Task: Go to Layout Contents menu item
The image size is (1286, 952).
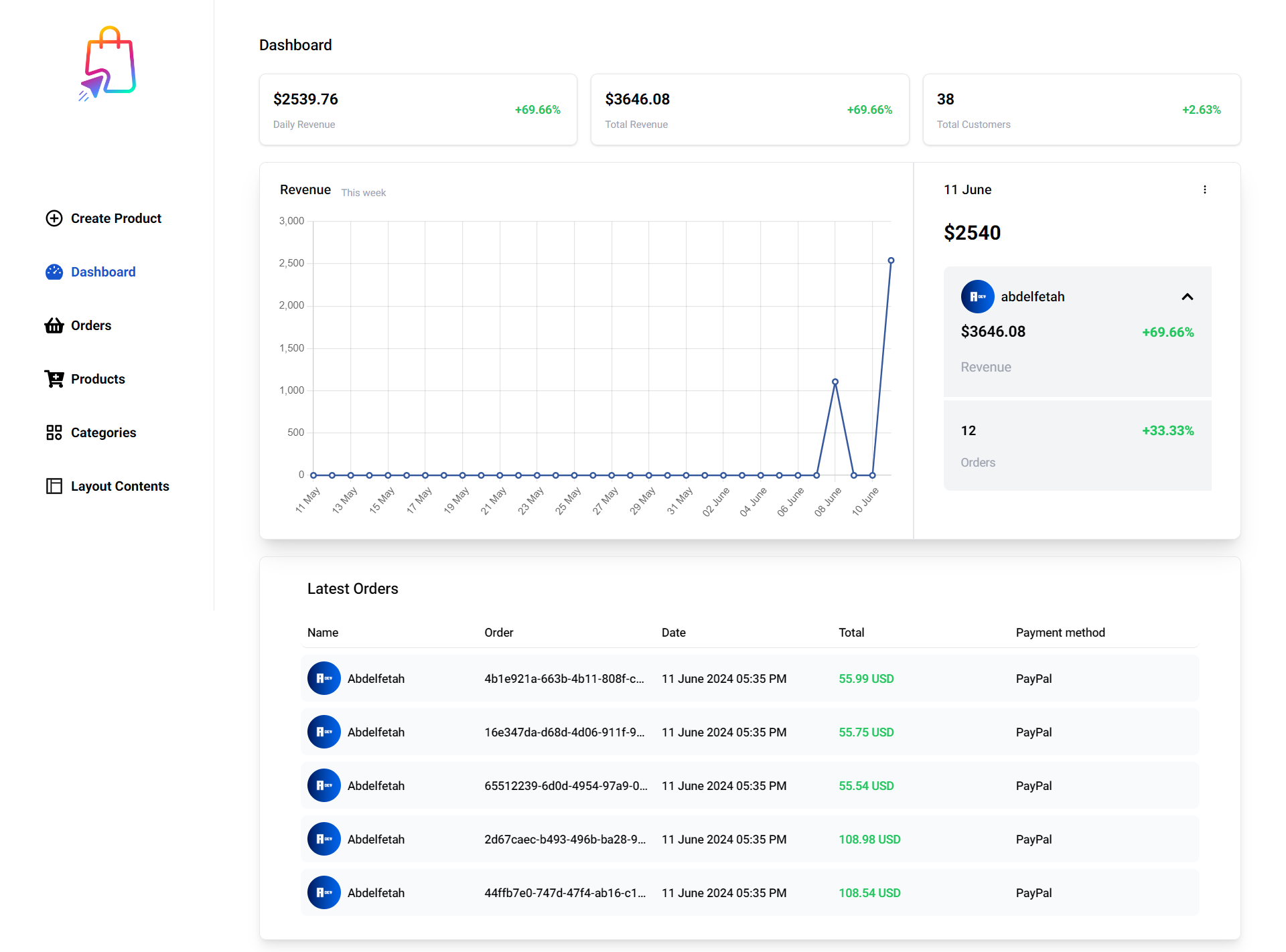Action: point(120,486)
